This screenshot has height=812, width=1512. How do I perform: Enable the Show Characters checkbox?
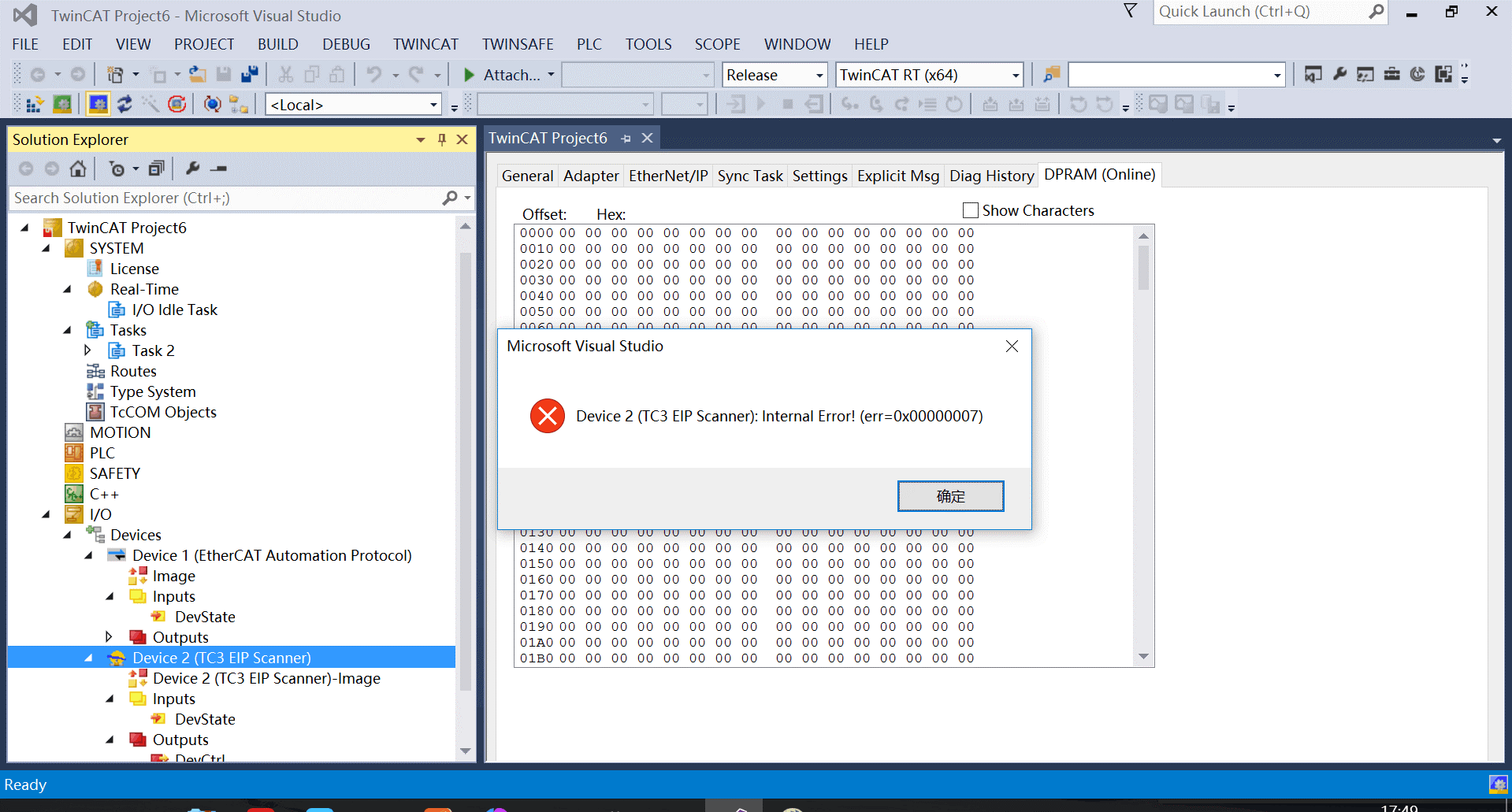tap(971, 210)
